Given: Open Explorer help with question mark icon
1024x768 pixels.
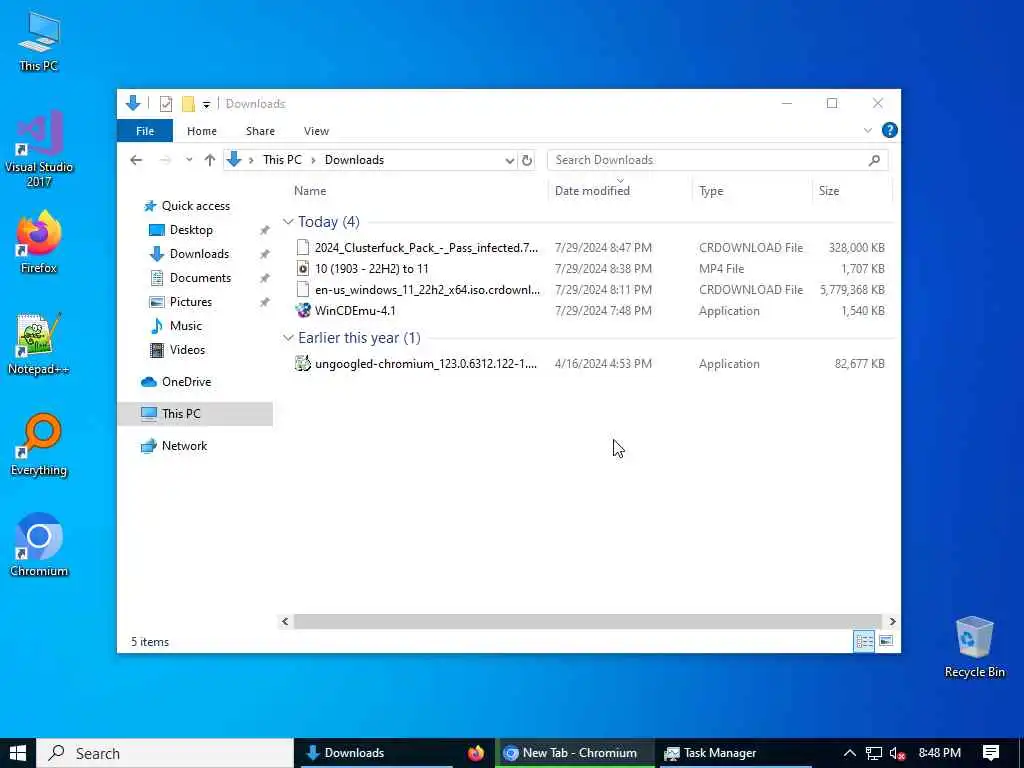Looking at the screenshot, I should pyautogui.click(x=889, y=131).
